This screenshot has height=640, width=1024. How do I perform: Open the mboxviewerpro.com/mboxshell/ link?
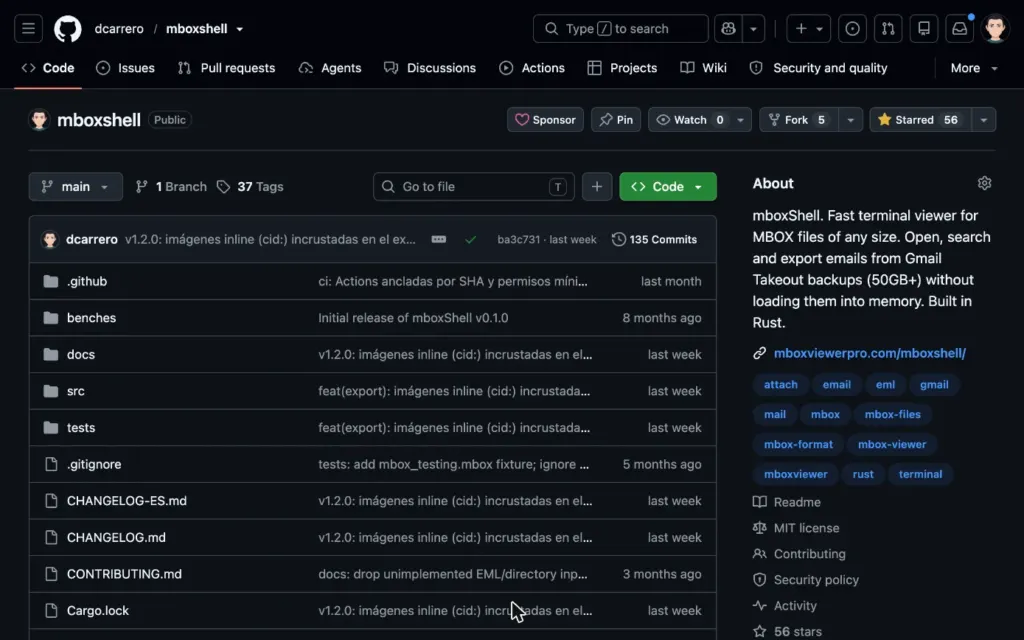869,353
